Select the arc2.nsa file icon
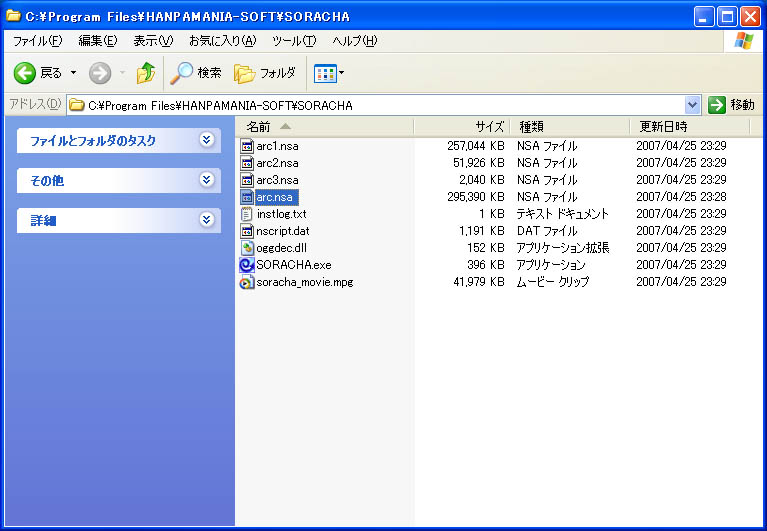 point(247,163)
